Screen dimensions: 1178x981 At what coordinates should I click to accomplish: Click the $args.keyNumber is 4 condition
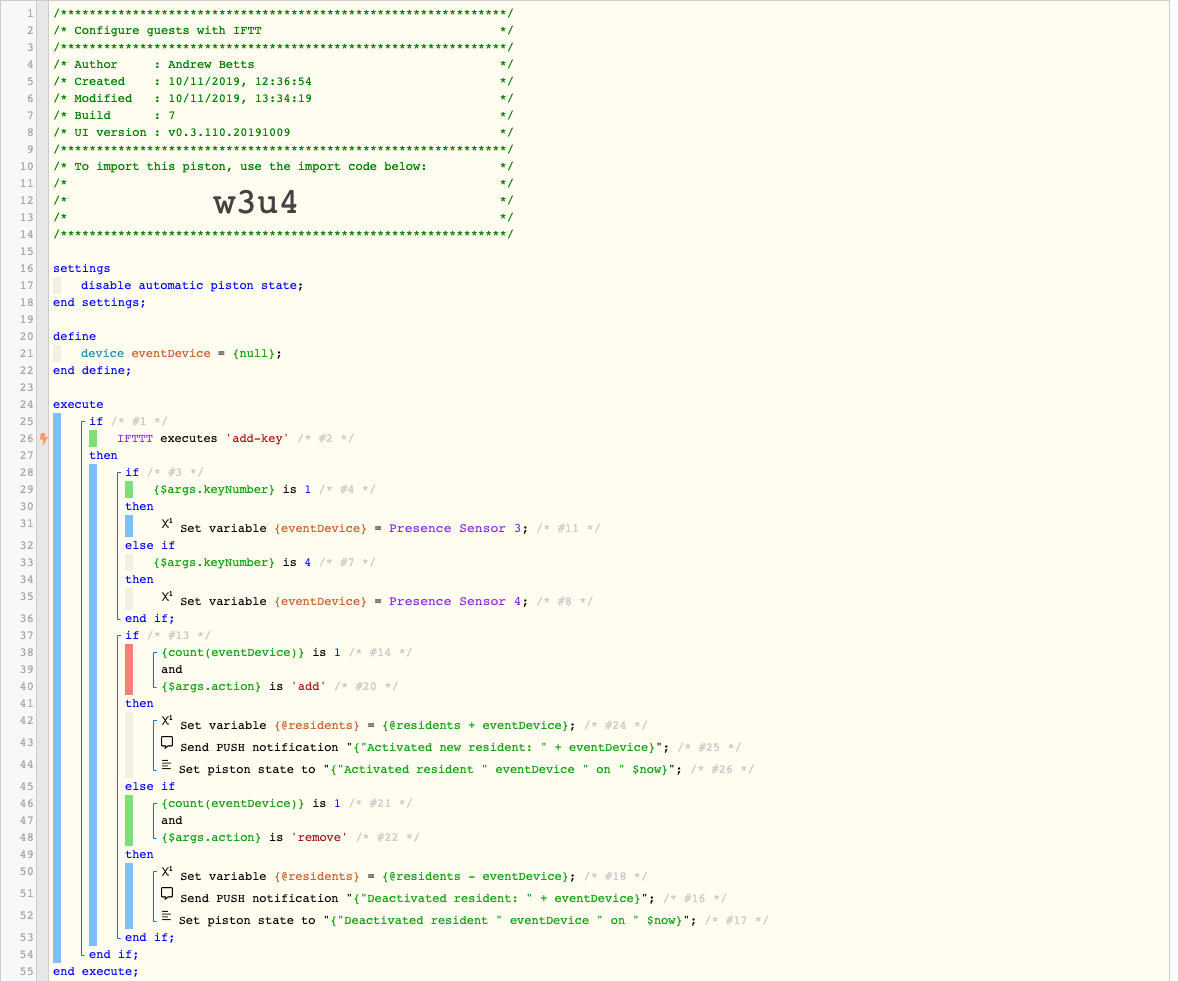tap(232, 563)
